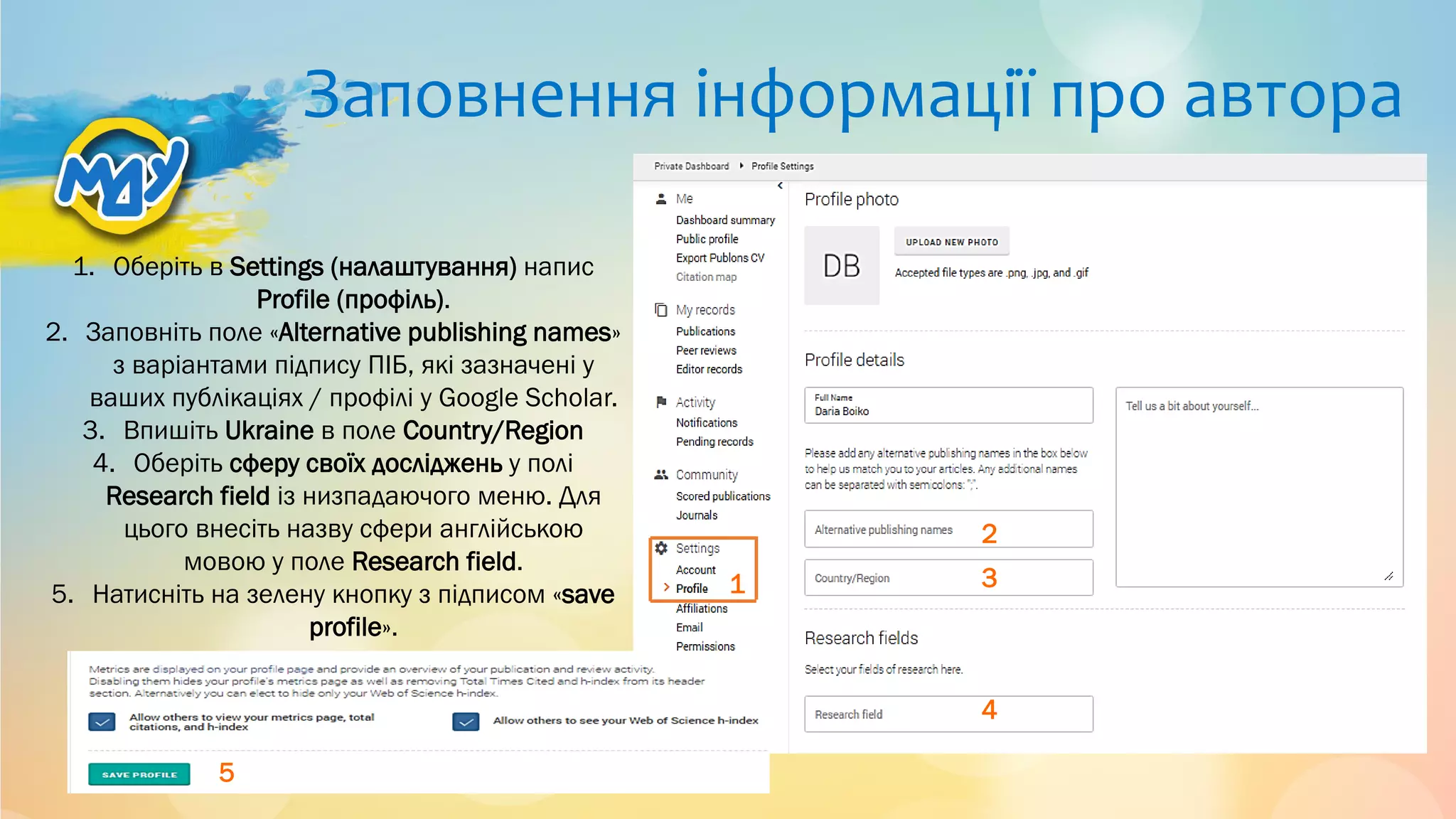Open Affiliations under Settings
Image resolution: width=1456 pixels, height=819 pixels.
tap(702, 609)
